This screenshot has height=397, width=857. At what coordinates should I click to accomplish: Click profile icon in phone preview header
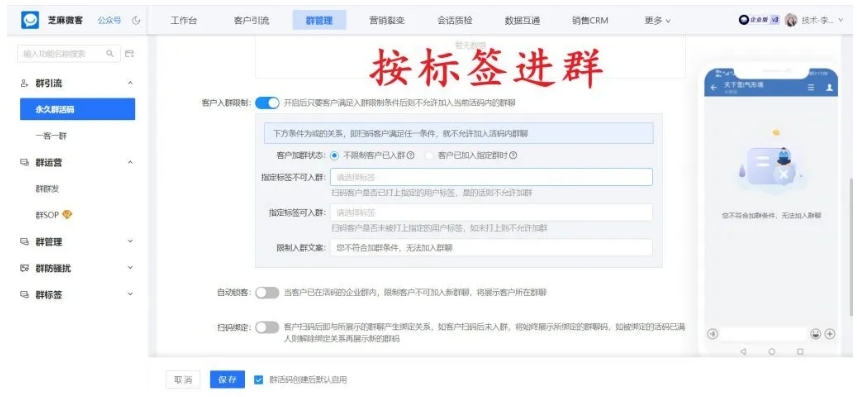pyautogui.click(x=829, y=87)
